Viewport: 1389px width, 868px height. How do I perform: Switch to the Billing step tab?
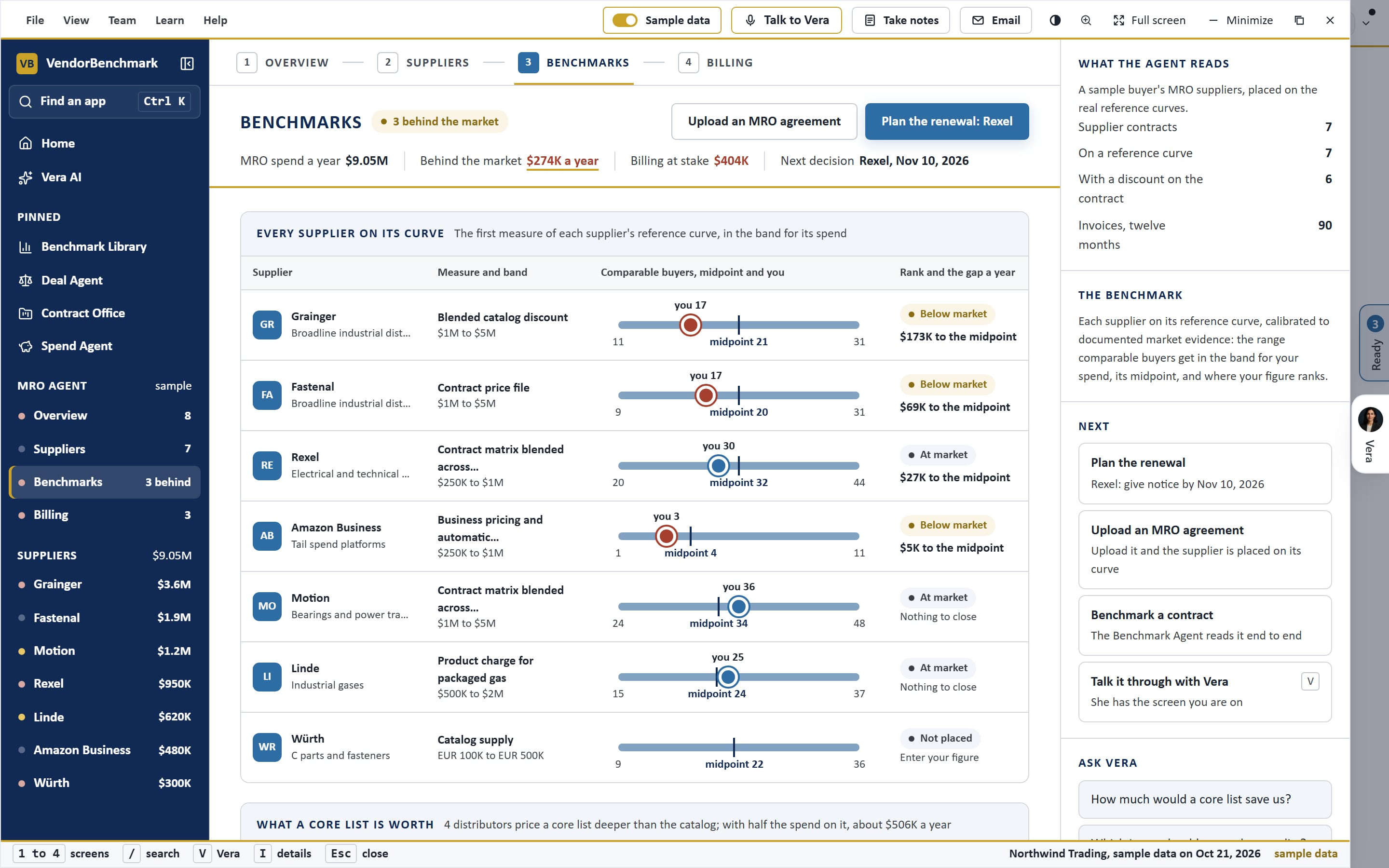(x=715, y=63)
